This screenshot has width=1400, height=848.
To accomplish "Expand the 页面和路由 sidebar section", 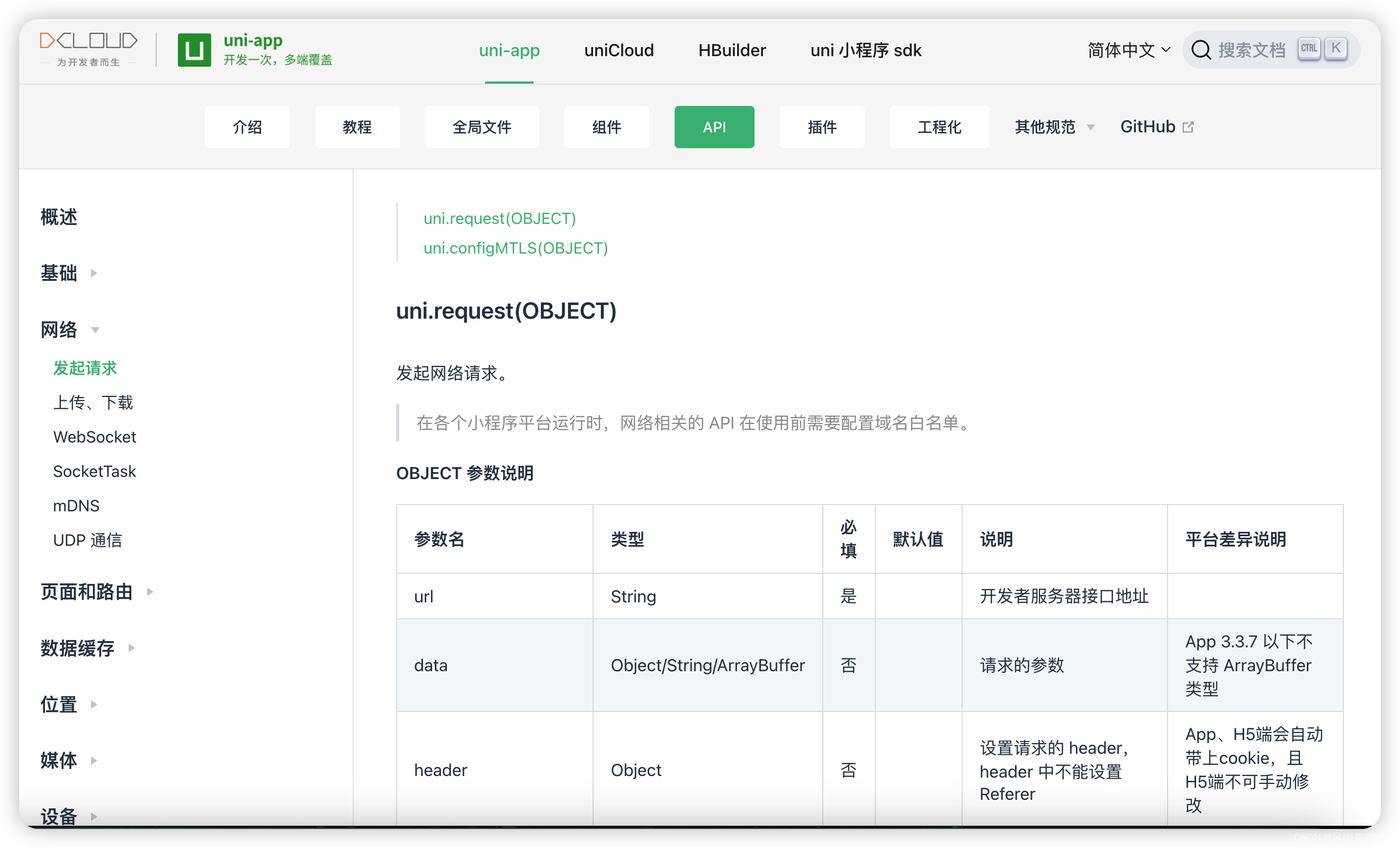I will click(x=150, y=591).
